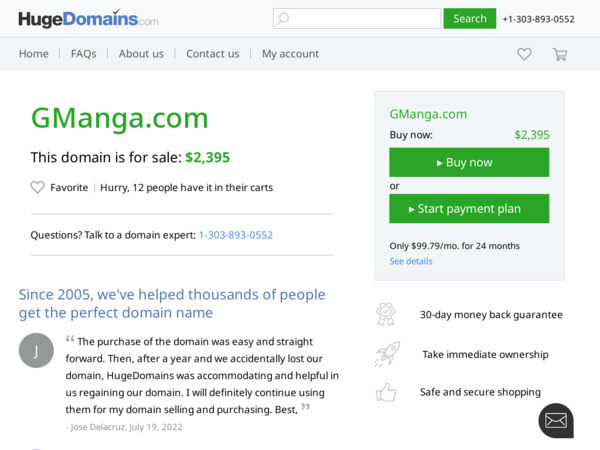The image size is (600, 450).
Task: Toggle Favorite heart for GManga.com
Action: (38, 187)
